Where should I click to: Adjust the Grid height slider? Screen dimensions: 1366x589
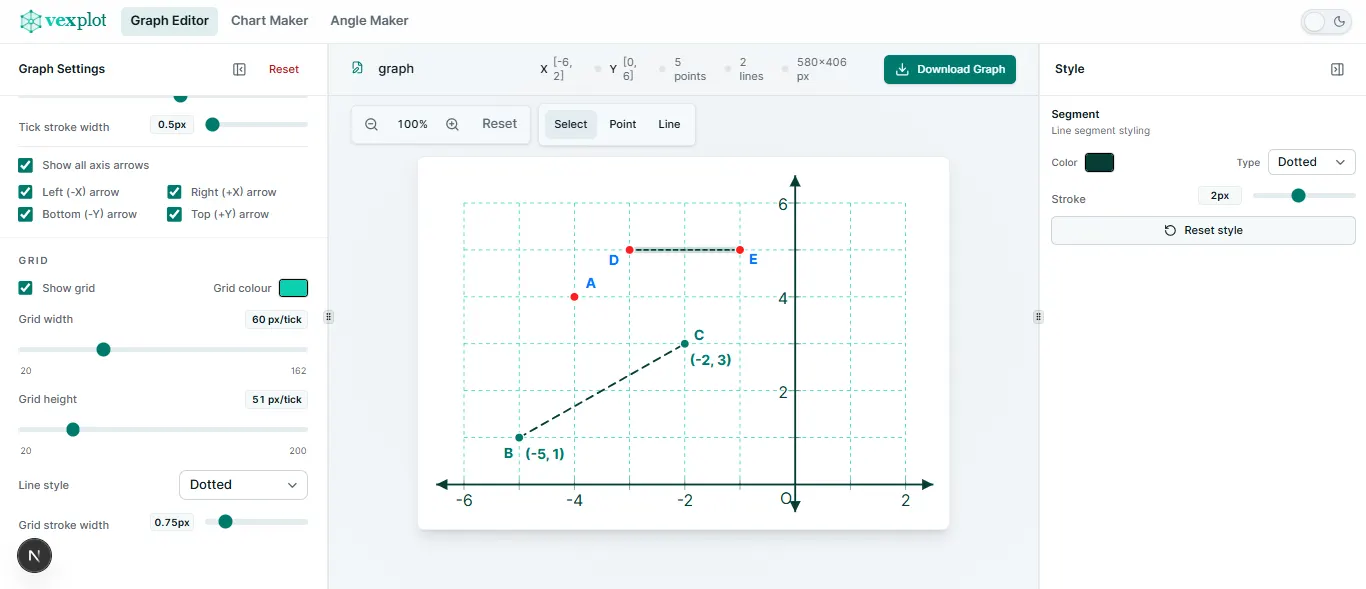tap(163, 429)
